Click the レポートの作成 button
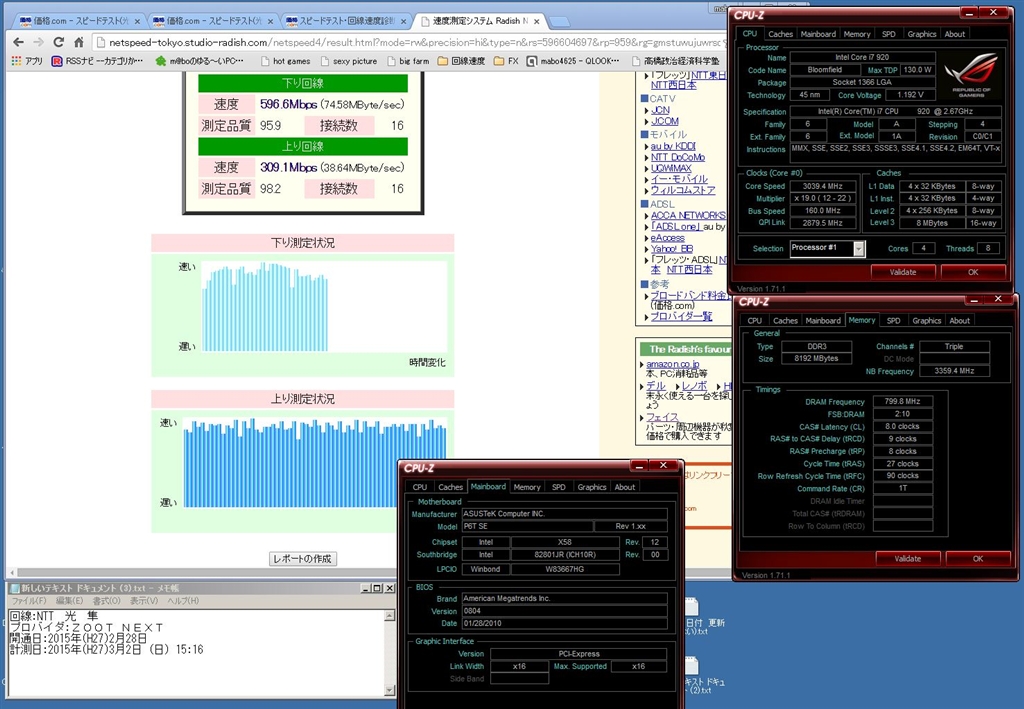 tap(303, 559)
